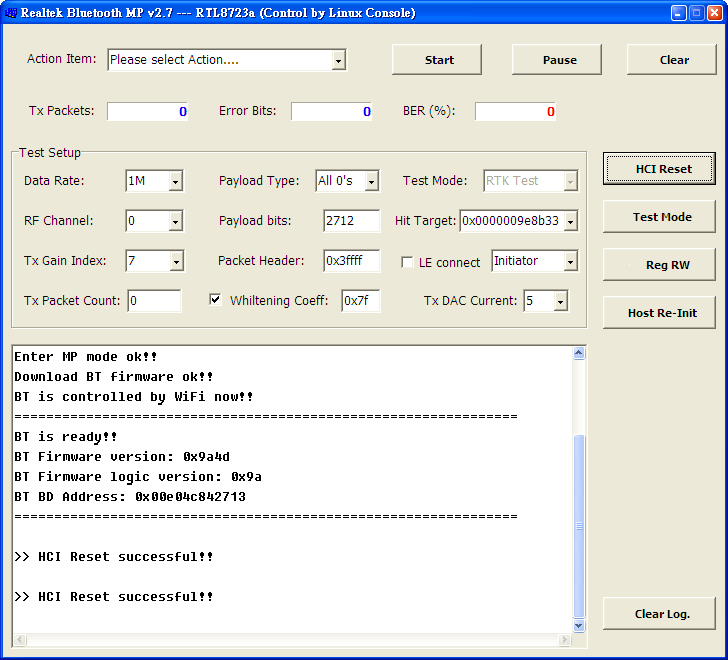Click the Whiltening Coeff 0x7f field
This screenshot has width=728, height=660.
coord(361,301)
